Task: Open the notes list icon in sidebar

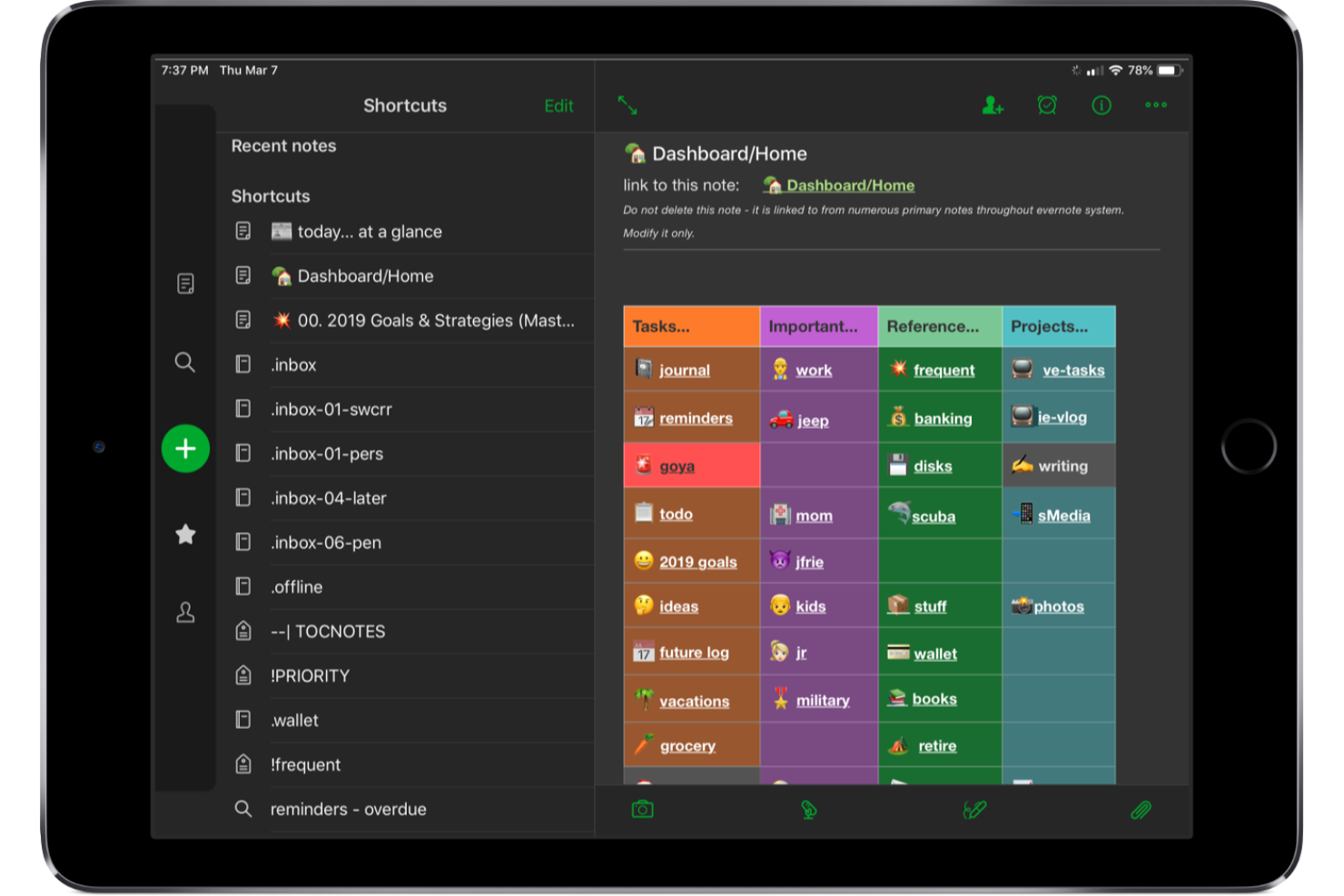Action: [185, 284]
